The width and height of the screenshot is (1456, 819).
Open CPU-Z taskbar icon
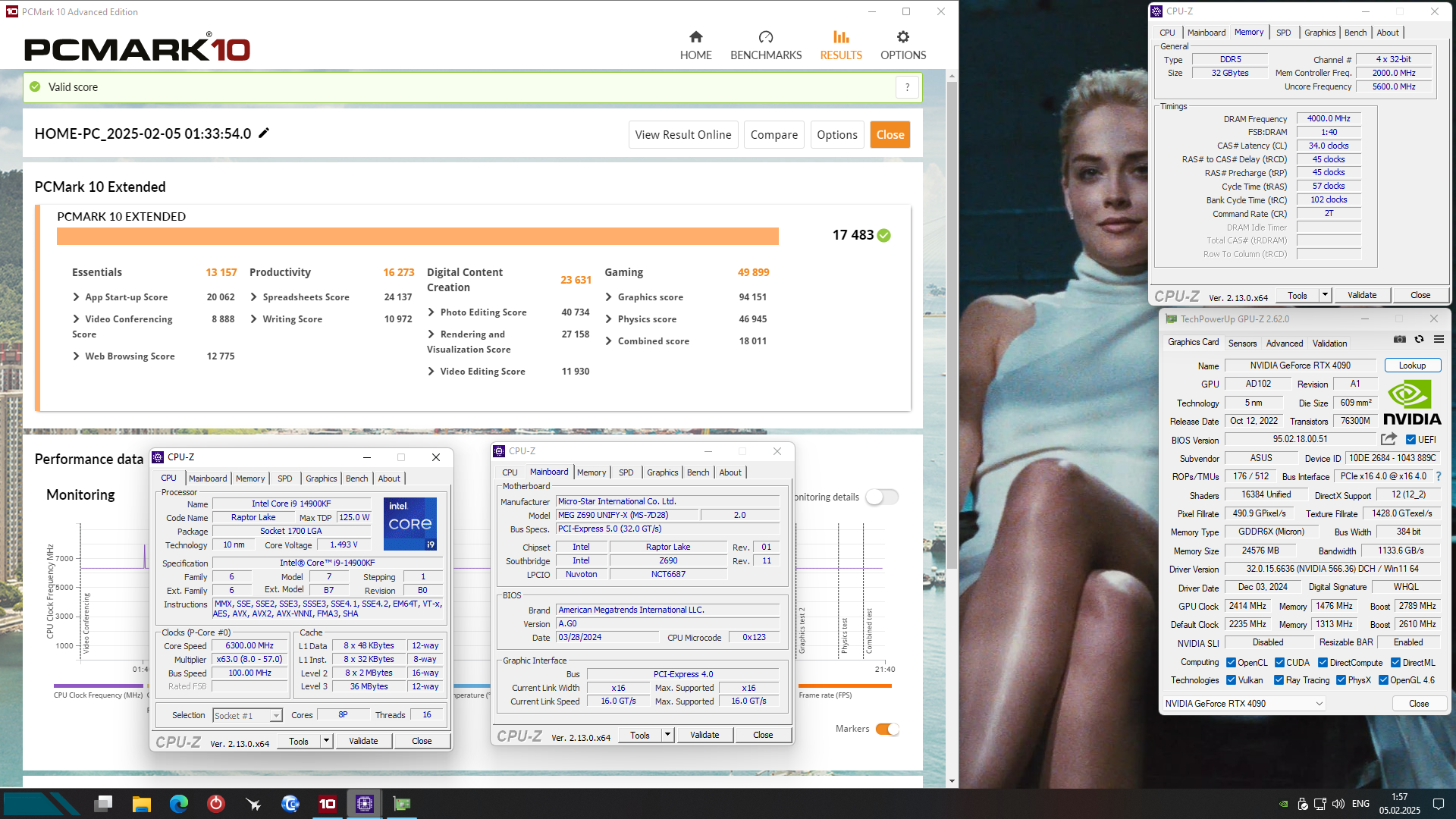[x=365, y=803]
